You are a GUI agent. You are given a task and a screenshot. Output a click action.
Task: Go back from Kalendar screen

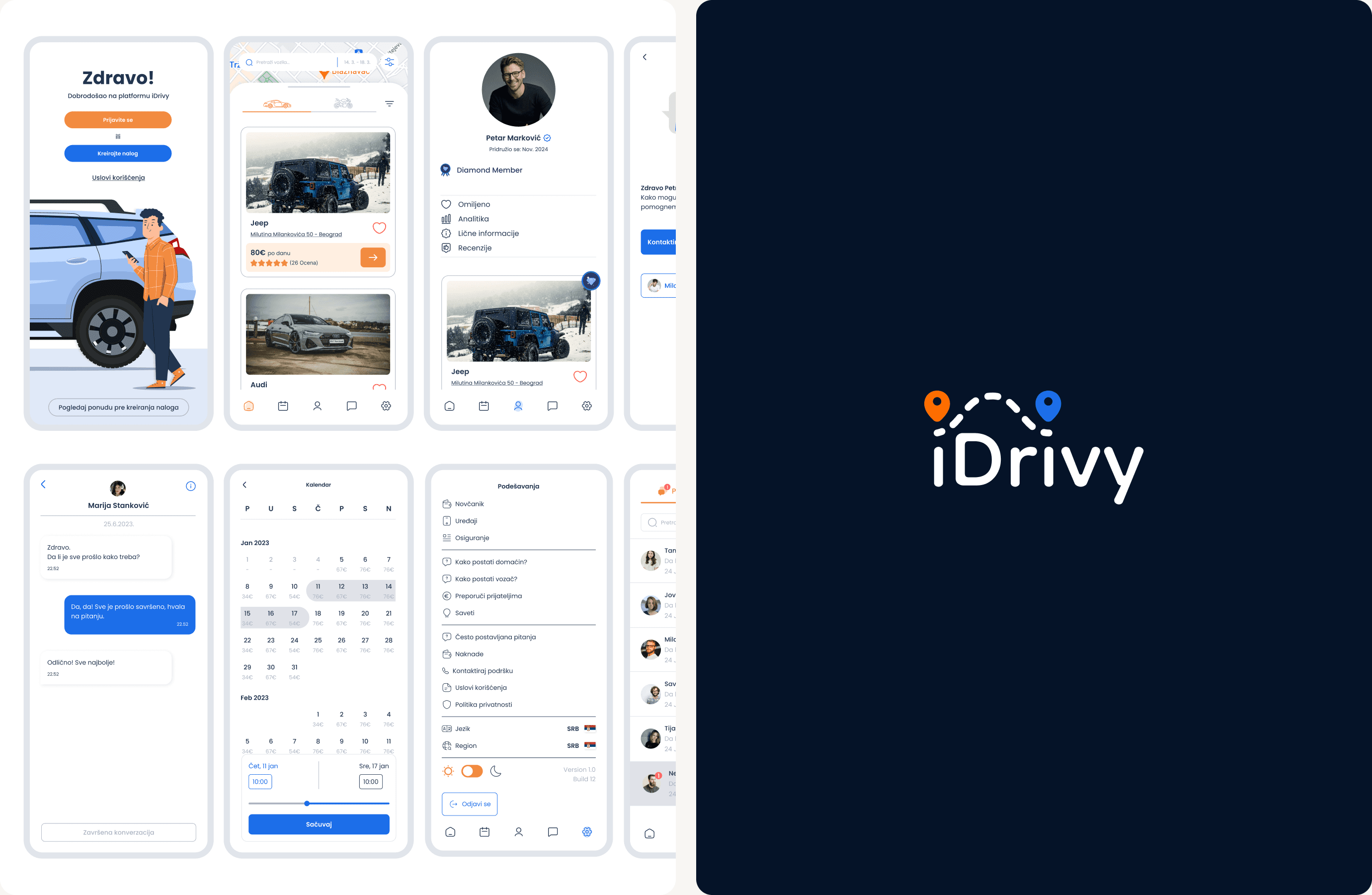tap(244, 485)
